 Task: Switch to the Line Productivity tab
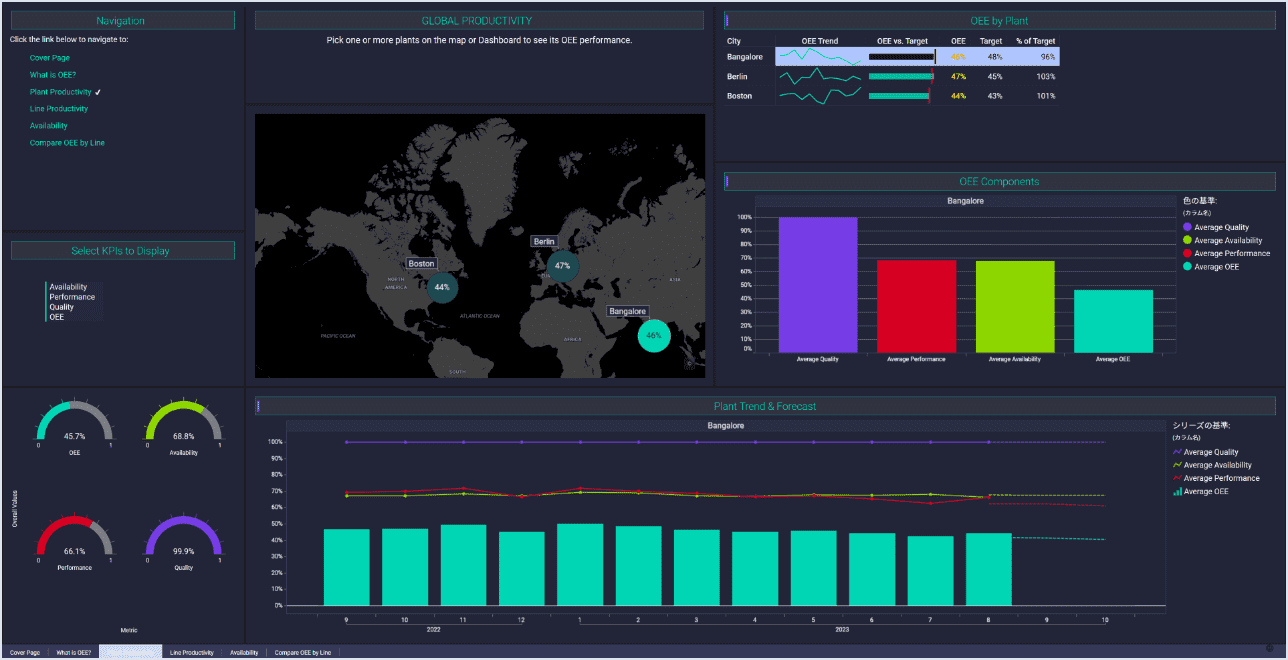(x=192, y=652)
